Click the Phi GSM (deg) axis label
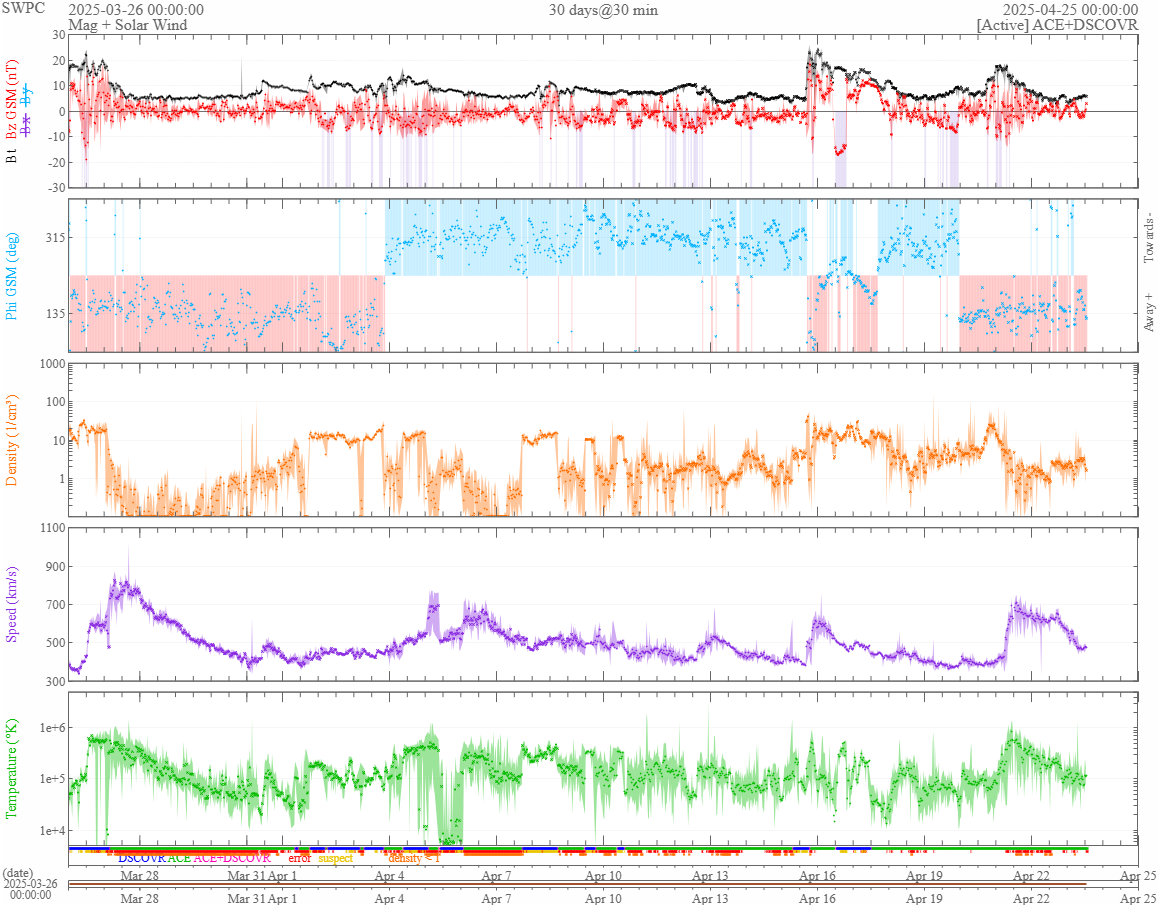Viewport: 1158px width, 905px height. pyautogui.click(x=12, y=276)
